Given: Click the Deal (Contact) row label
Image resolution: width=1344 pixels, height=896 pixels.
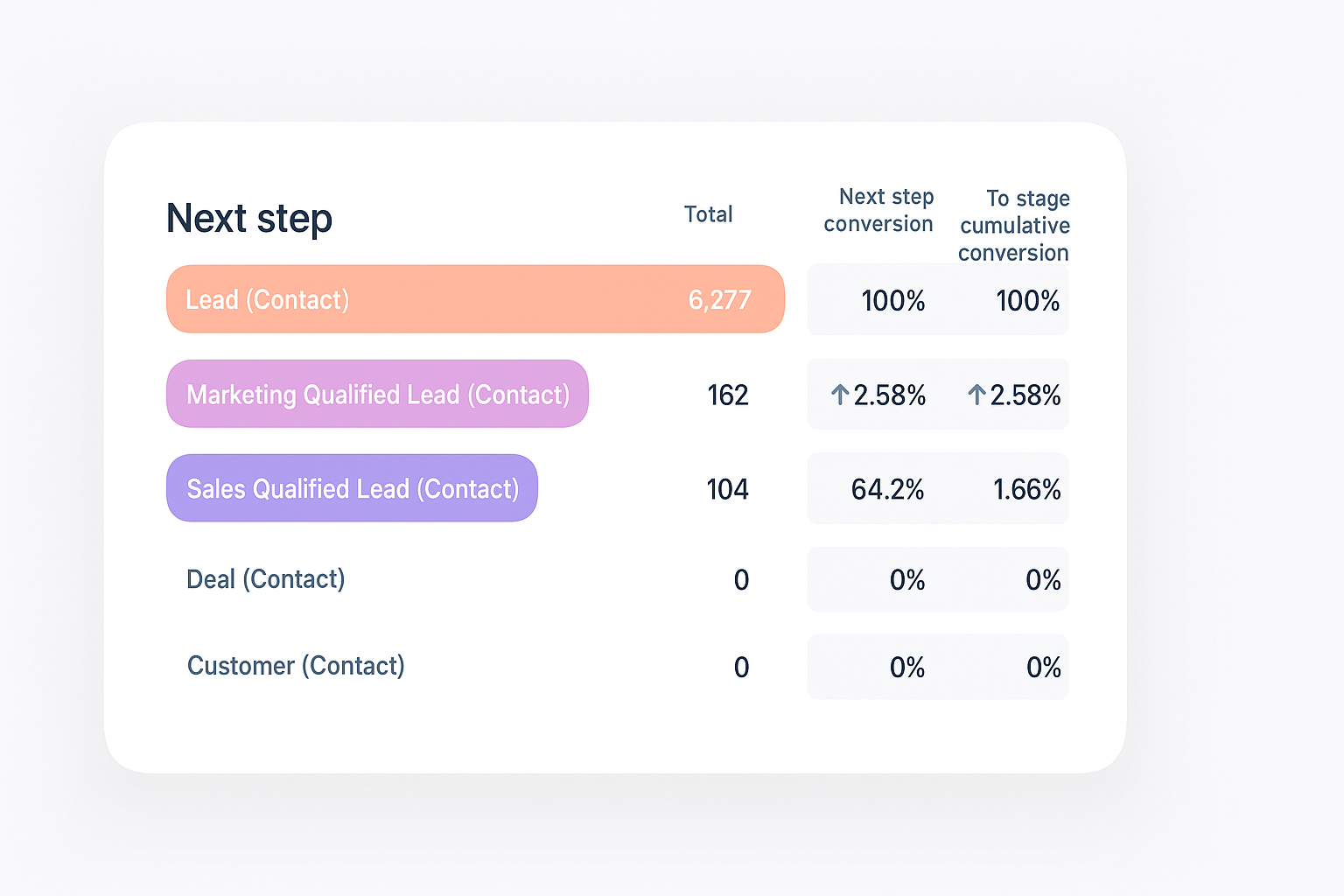Looking at the screenshot, I should (266, 579).
